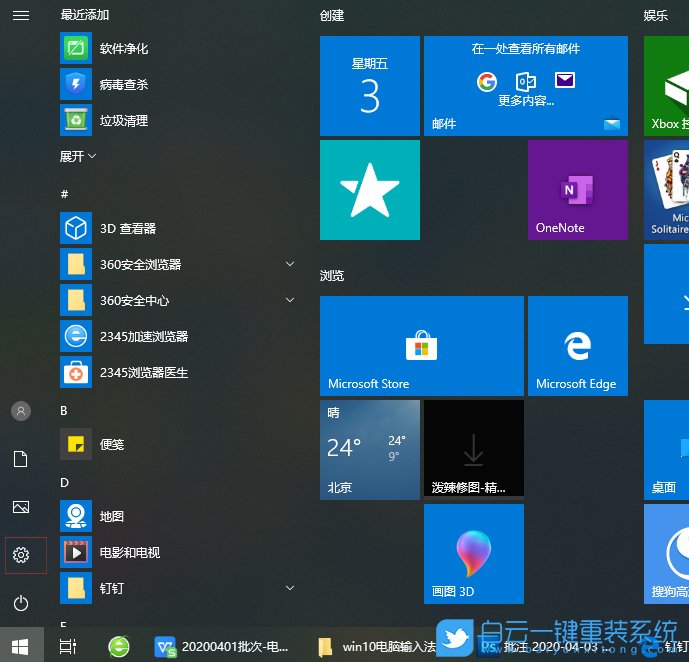Viewport: 689px width, 662px height.
Task: Open the hamburger menu at top left
Action: click(21, 16)
